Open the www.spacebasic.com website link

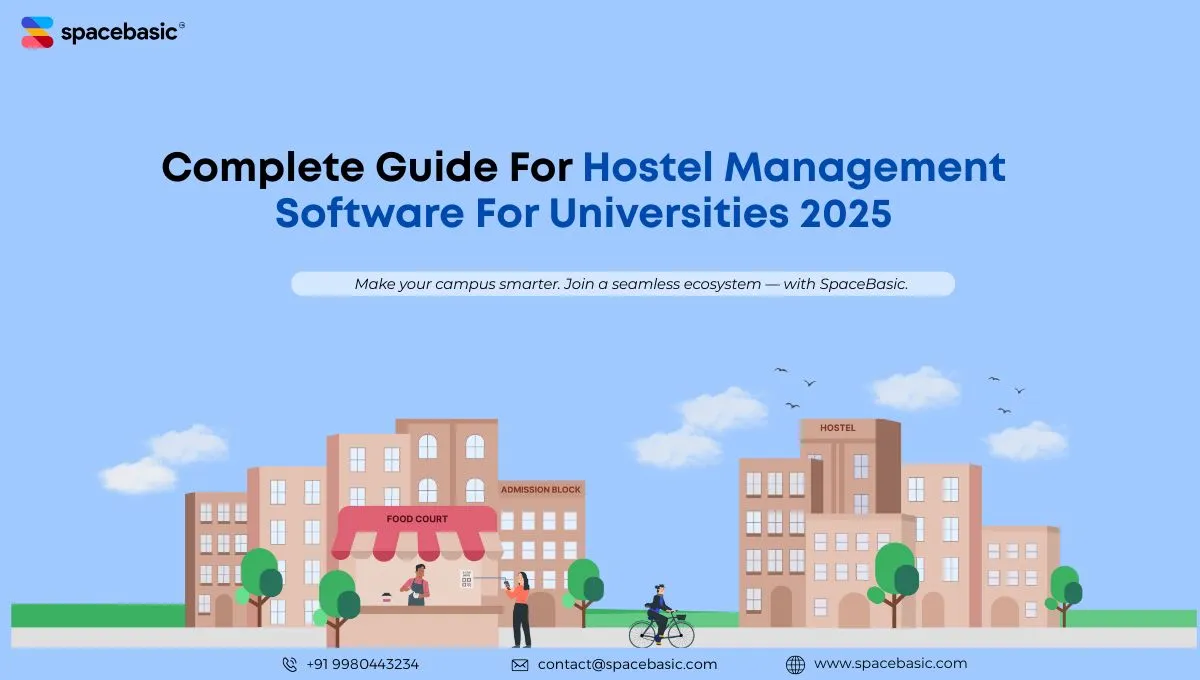tap(890, 663)
